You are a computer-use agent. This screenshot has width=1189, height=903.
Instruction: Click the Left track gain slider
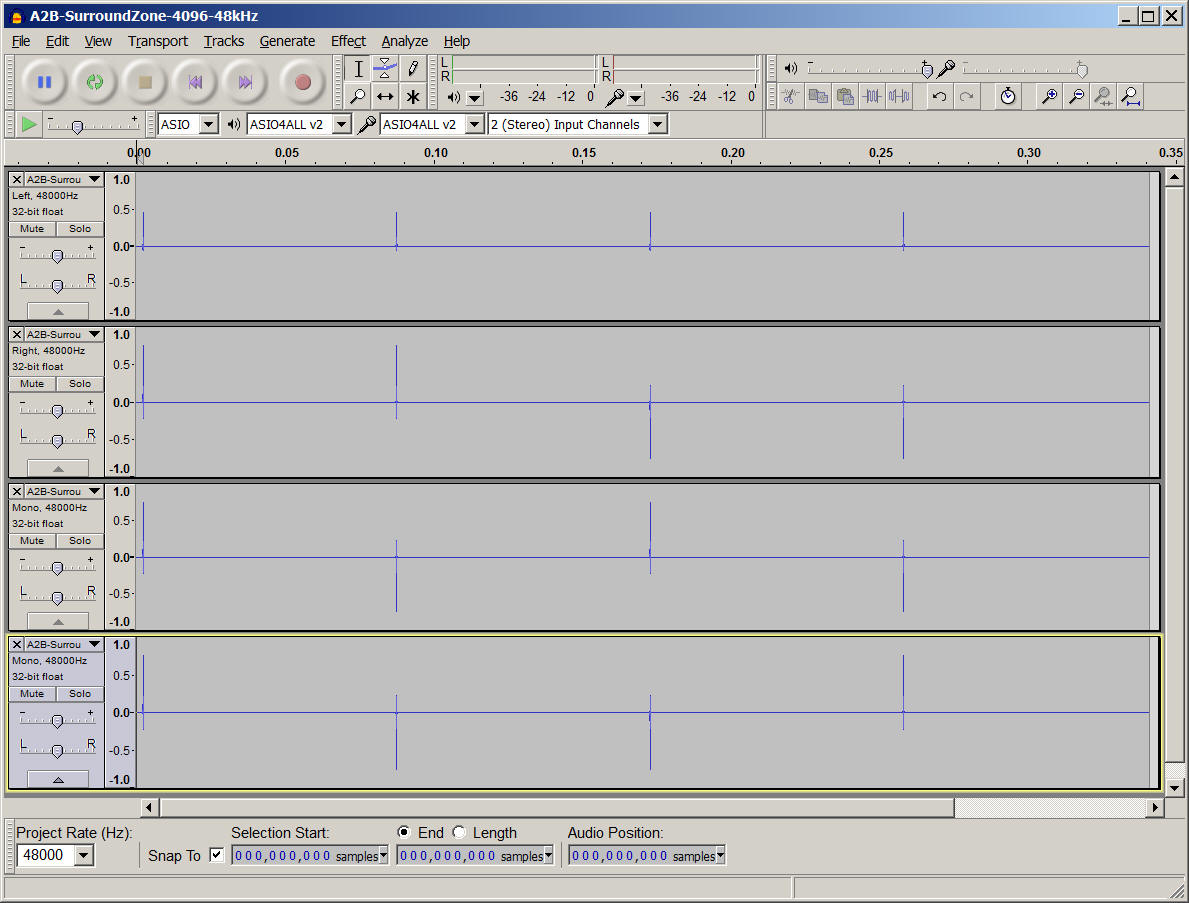pos(58,256)
